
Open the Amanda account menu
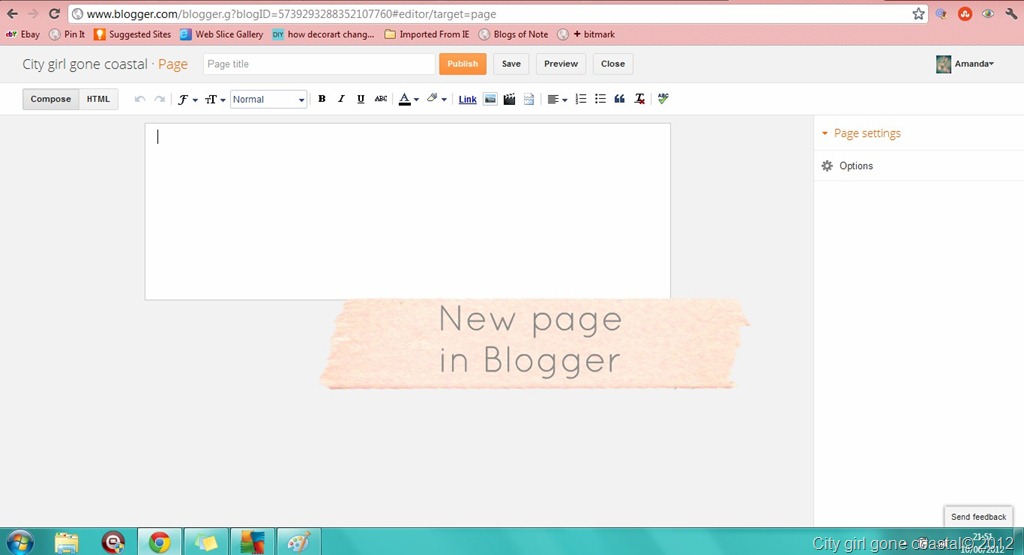tap(965, 64)
